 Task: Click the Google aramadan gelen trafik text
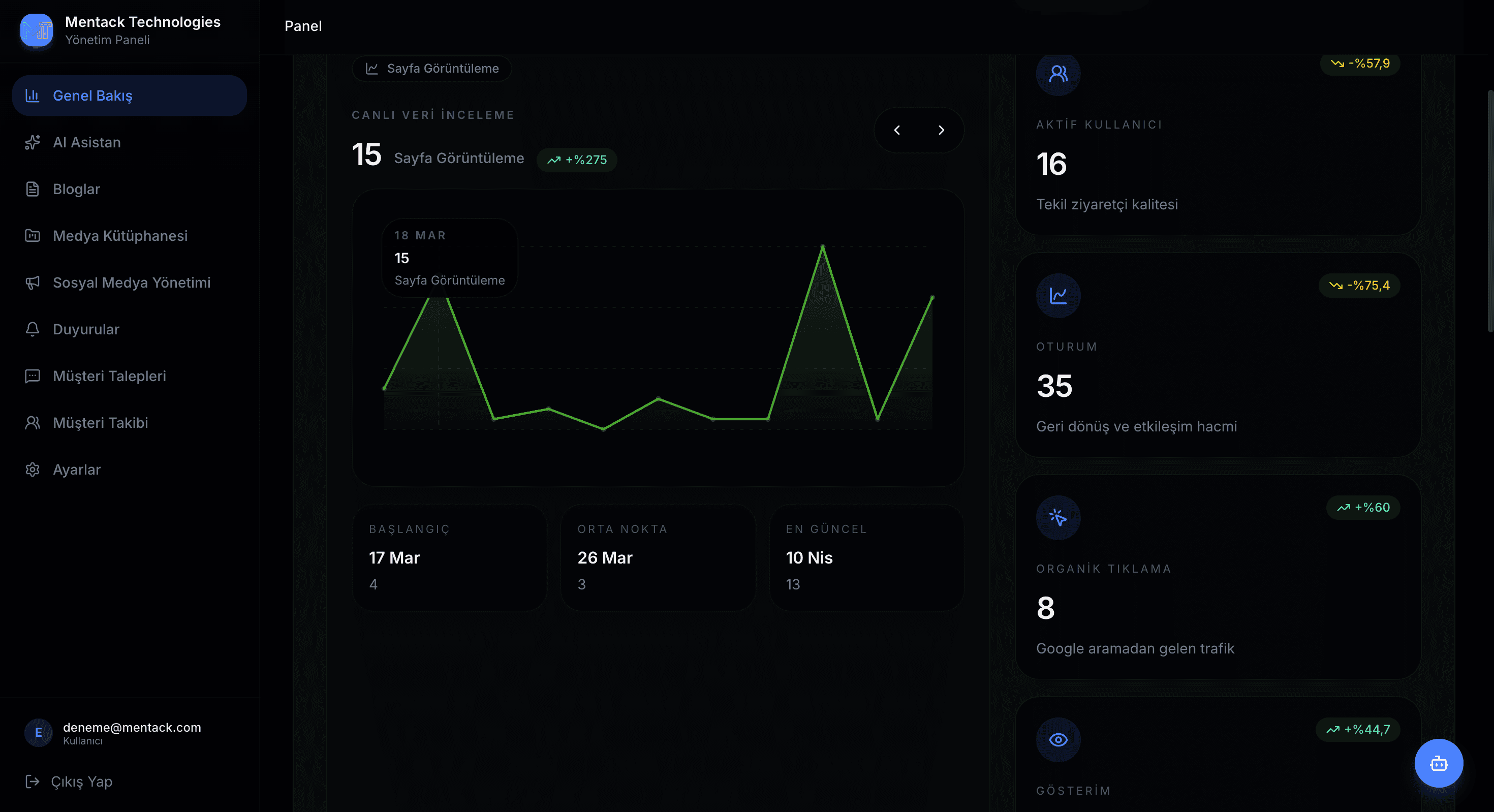[x=1135, y=648]
